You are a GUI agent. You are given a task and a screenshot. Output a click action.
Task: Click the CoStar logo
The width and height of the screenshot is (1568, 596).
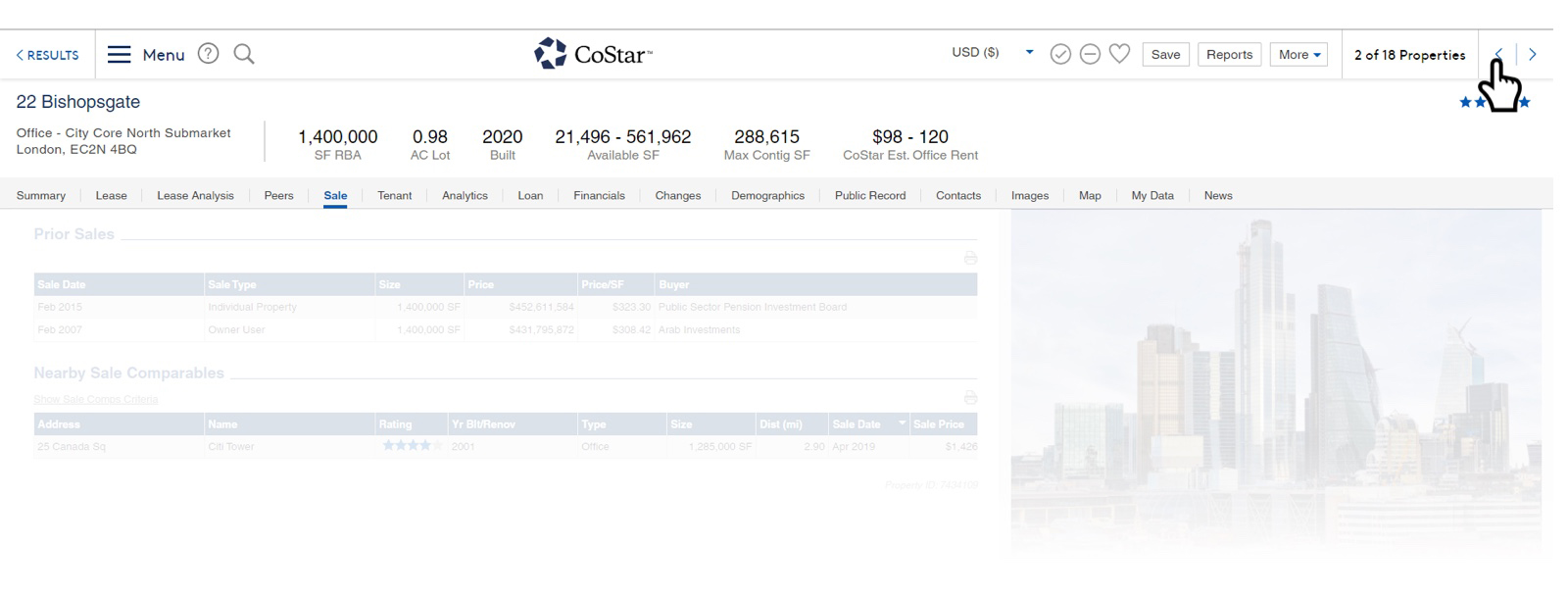[x=593, y=54]
